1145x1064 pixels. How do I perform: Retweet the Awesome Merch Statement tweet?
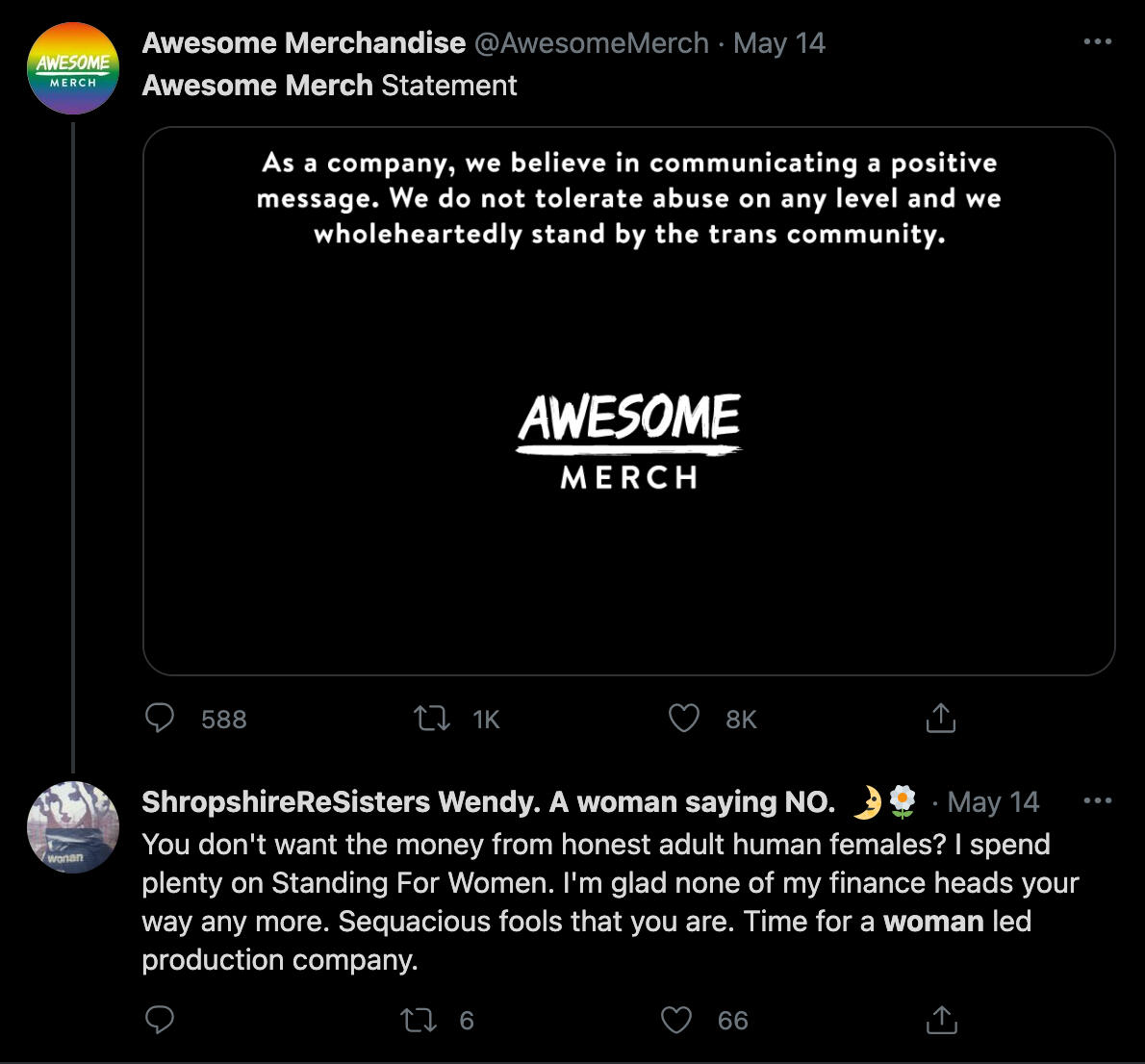click(x=432, y=719)
